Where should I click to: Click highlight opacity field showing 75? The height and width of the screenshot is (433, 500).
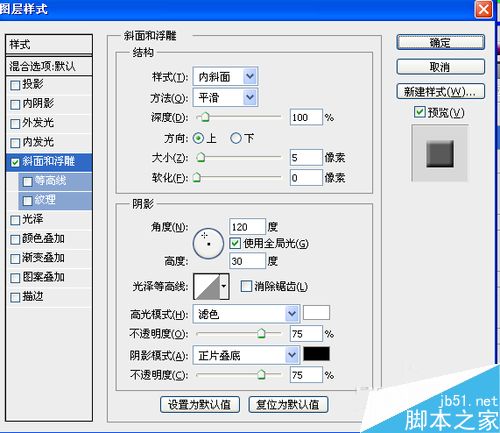click(306, 333)
